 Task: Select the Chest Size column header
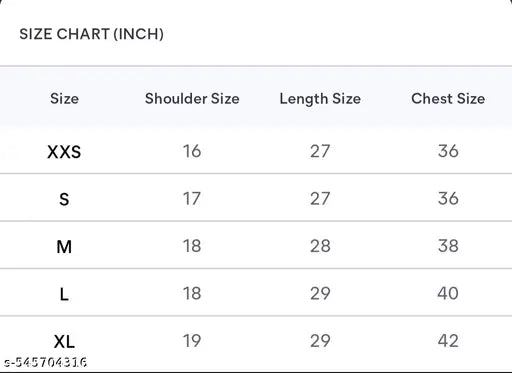[448, 98]
